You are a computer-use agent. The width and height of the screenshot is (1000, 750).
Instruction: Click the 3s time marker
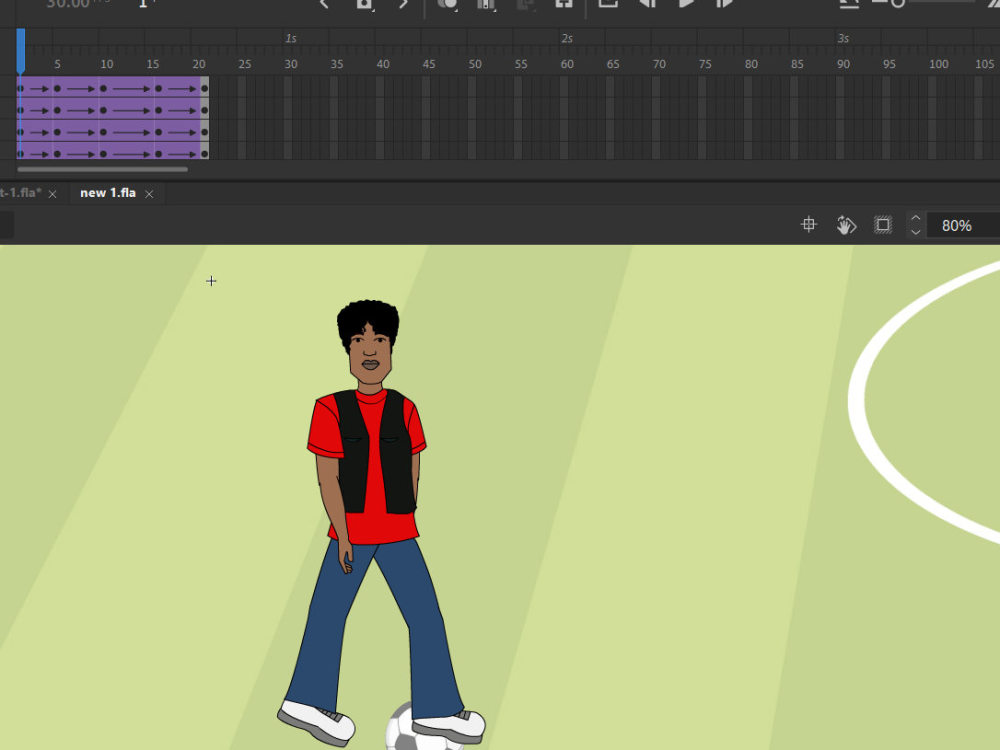point(843,38)
